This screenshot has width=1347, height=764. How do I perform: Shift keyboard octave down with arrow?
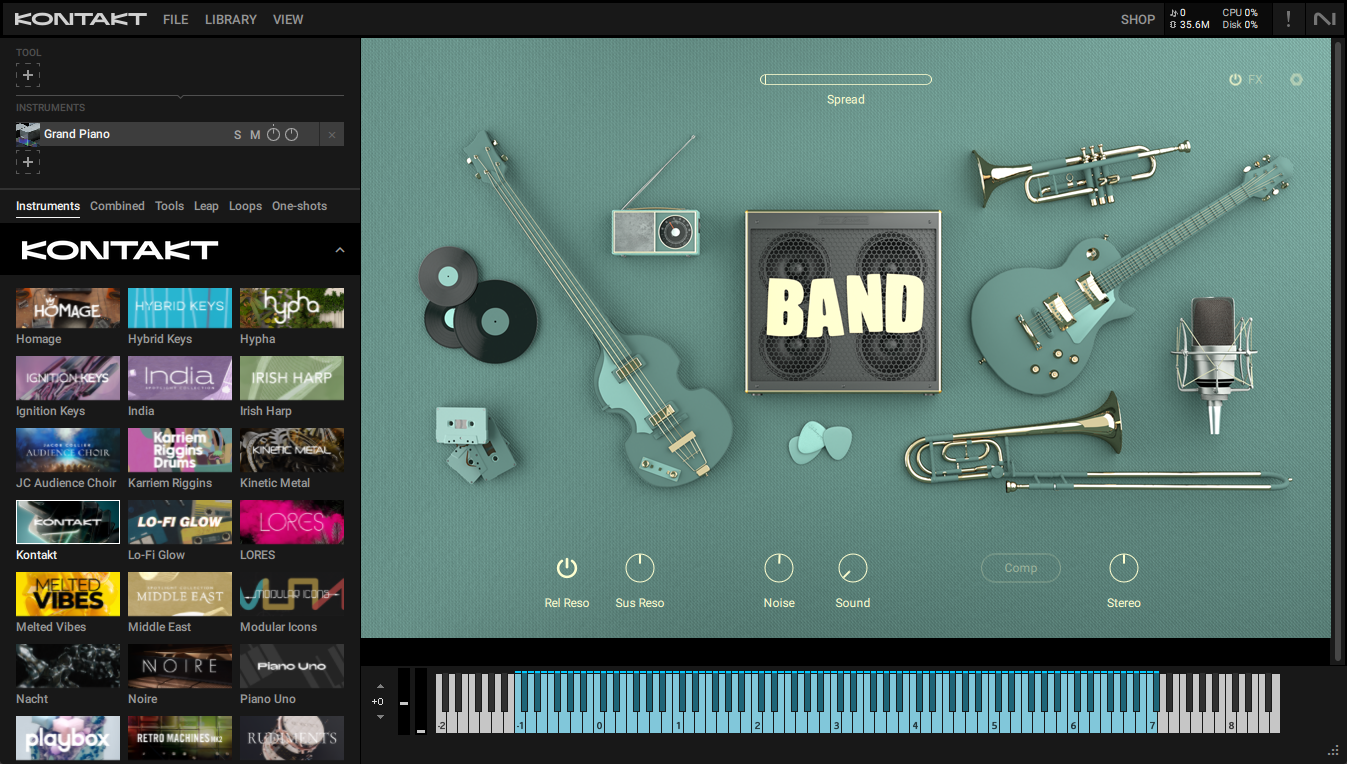click(380, 716)
